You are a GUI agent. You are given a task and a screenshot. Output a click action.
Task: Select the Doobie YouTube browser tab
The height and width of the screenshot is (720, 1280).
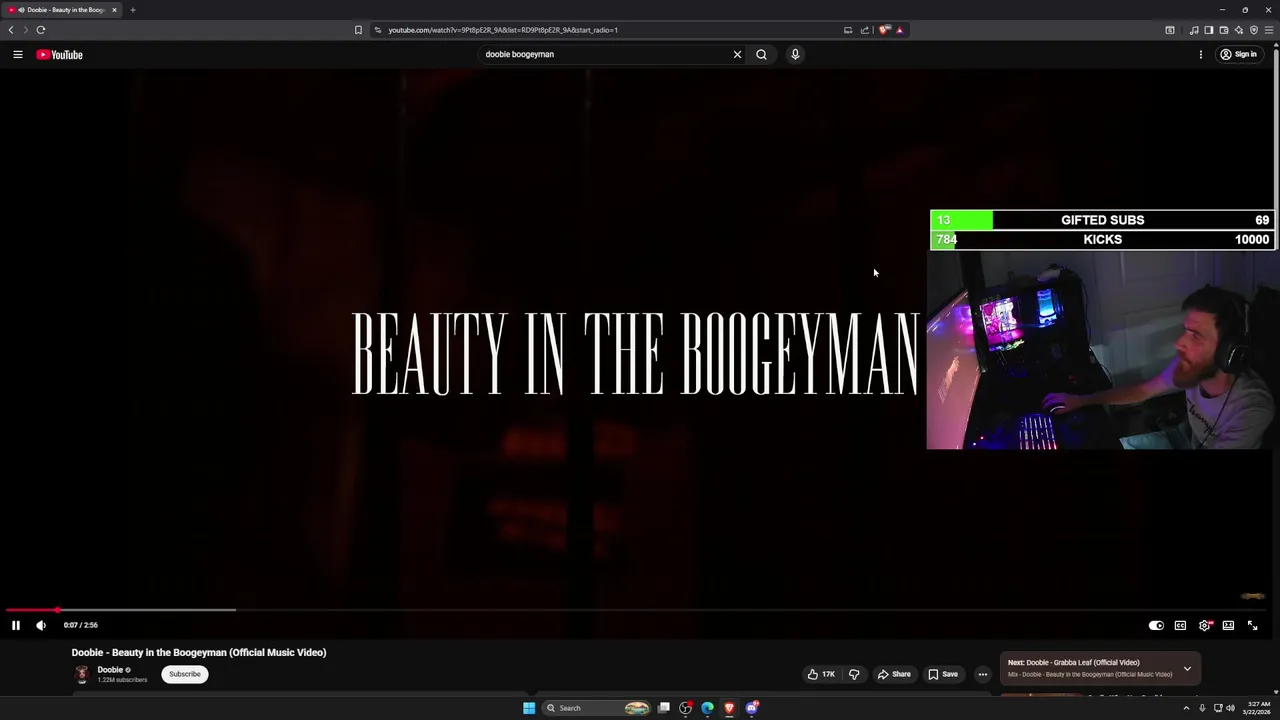click(x=64, y=10)
